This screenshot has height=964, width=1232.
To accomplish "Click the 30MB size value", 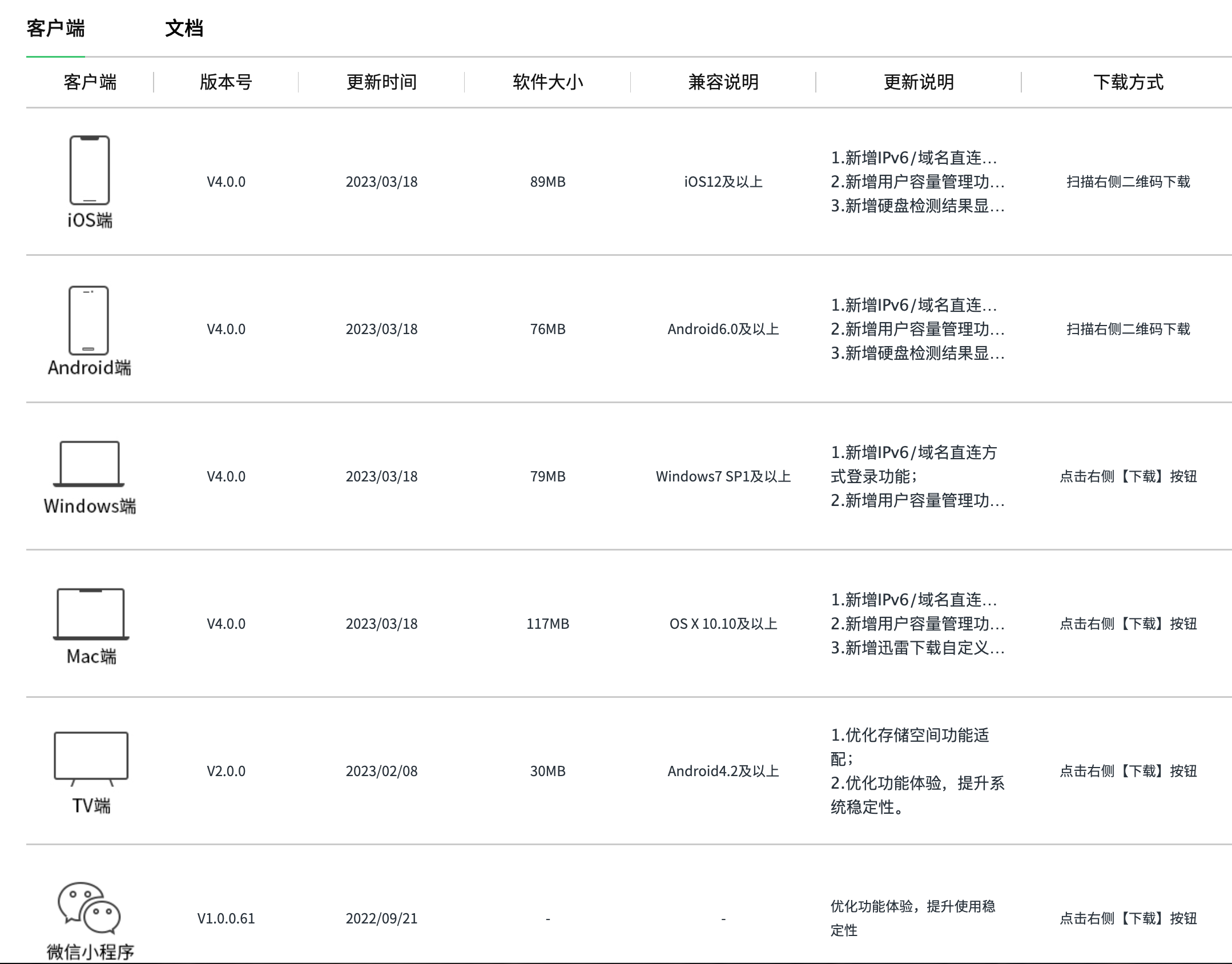I will click(x=547, y=772).
